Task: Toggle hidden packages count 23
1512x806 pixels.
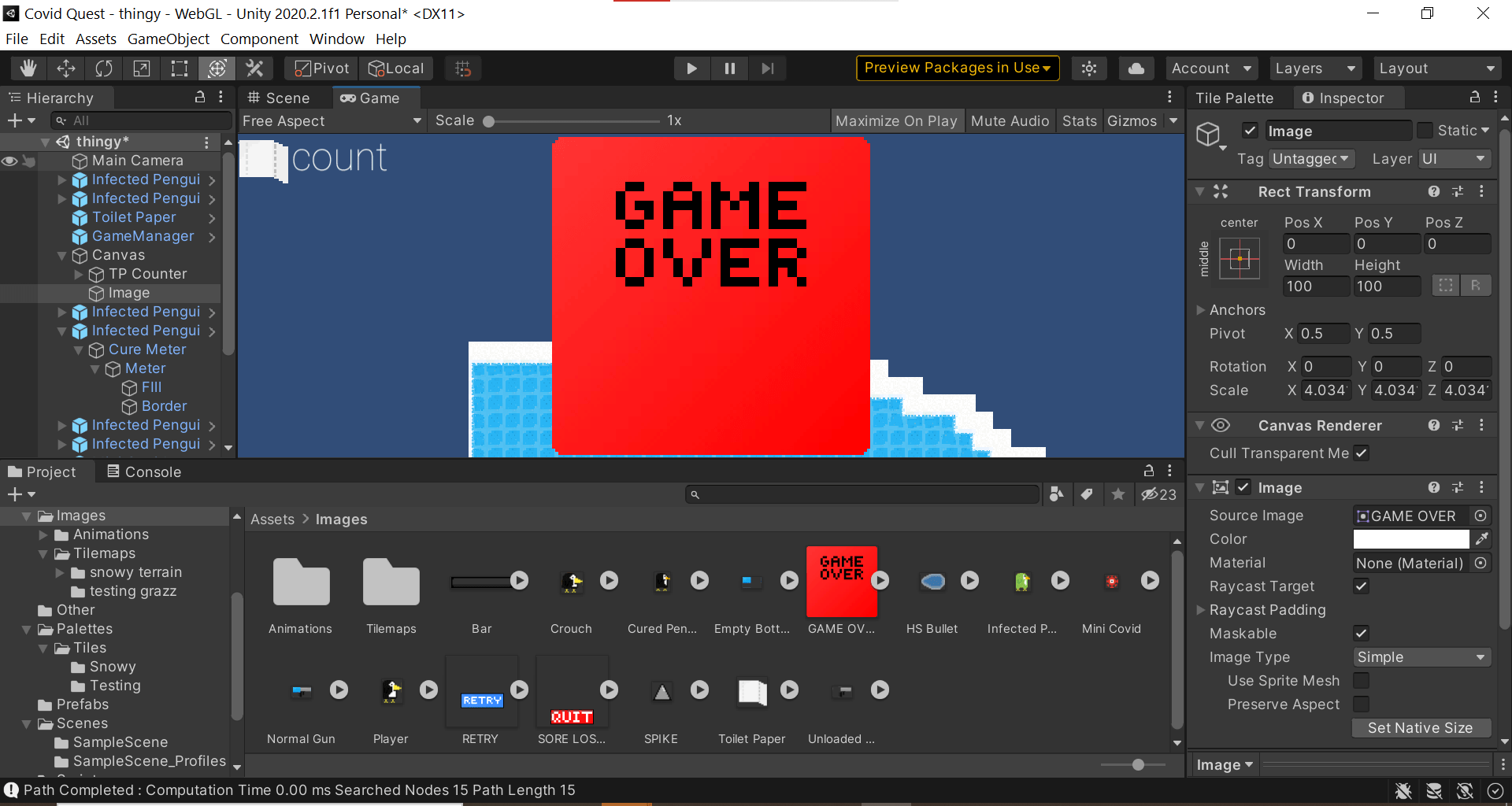Action: point(1158,494)
